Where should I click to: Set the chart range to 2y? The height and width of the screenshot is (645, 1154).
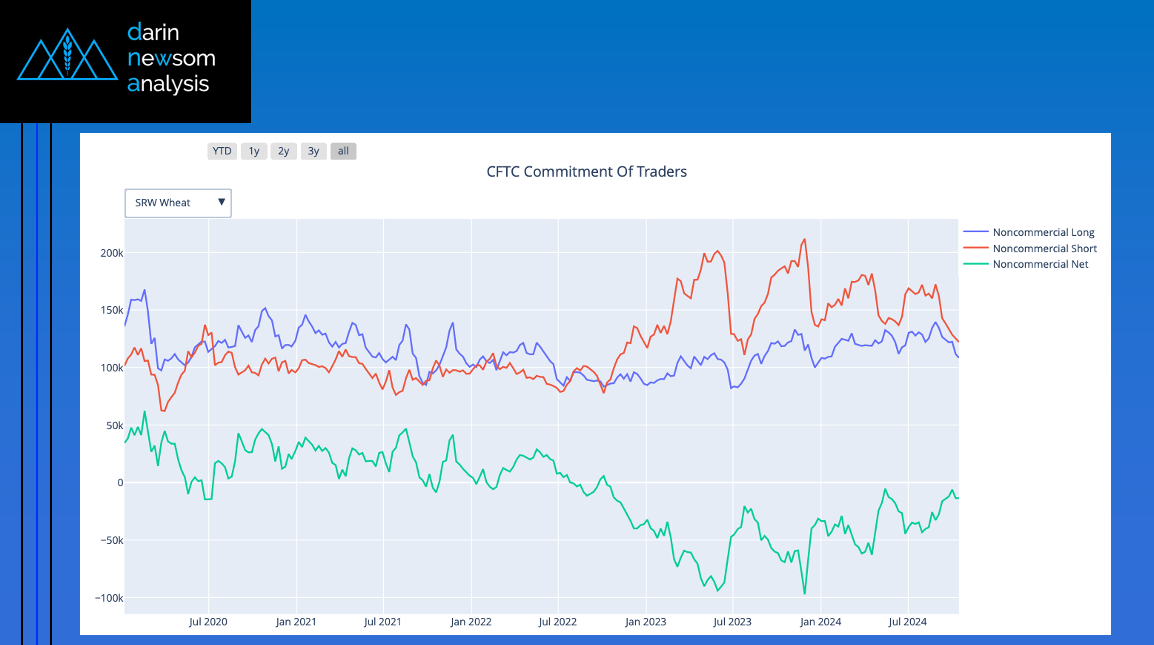click(x=284, y=151)
